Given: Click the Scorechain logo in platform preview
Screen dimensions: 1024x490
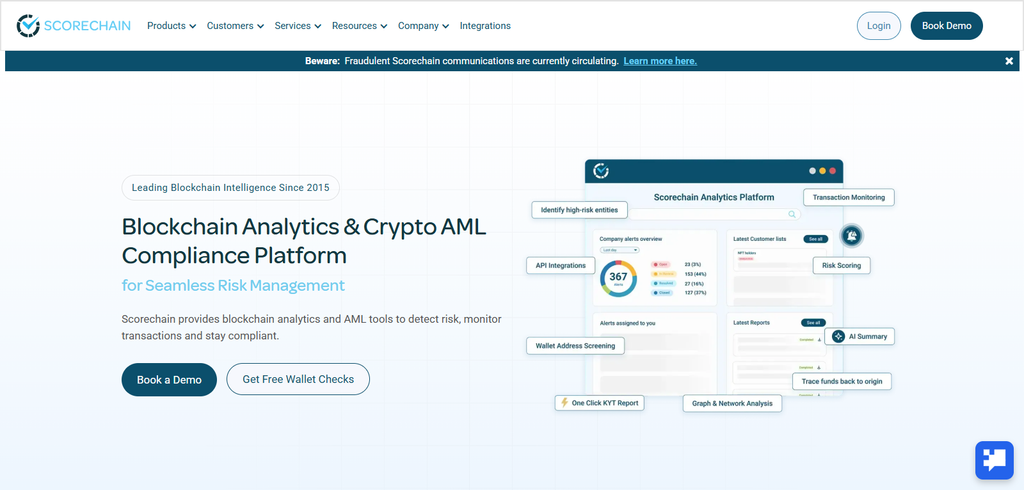Looking at the screenshot, I should coord(601,171).
